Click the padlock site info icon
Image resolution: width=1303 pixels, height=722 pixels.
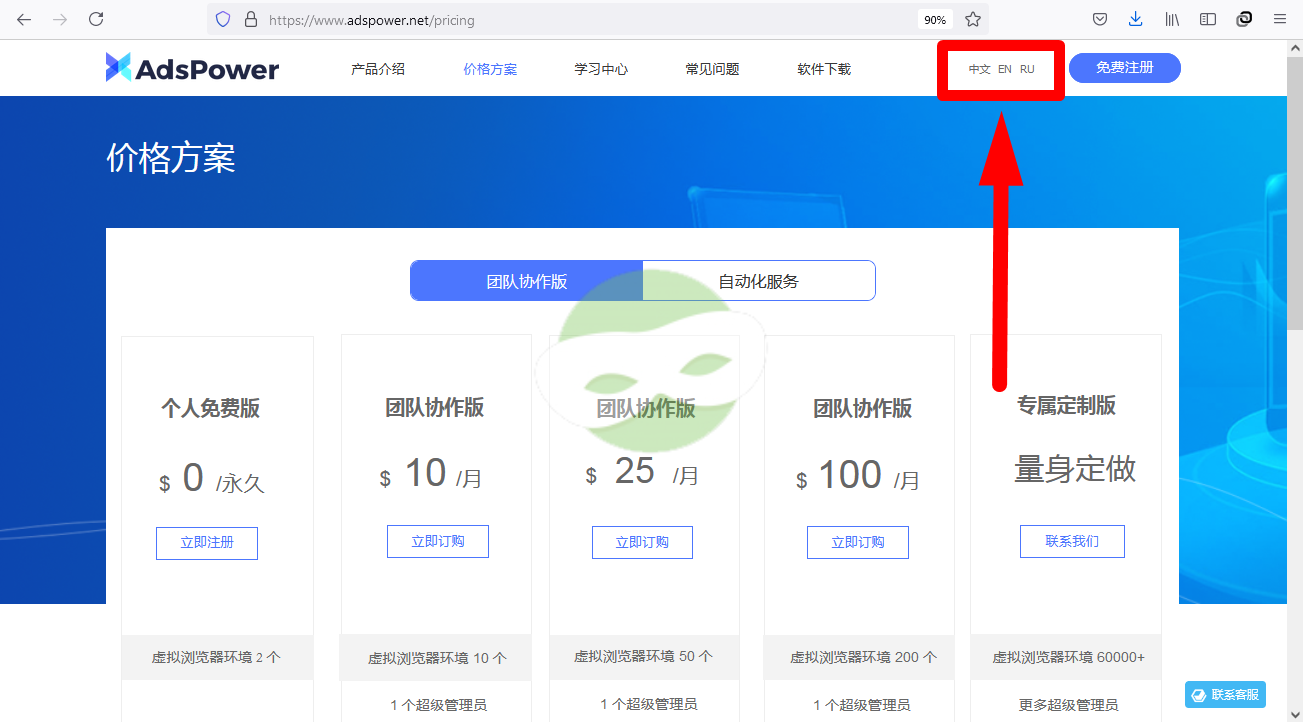tap(250, 19)
